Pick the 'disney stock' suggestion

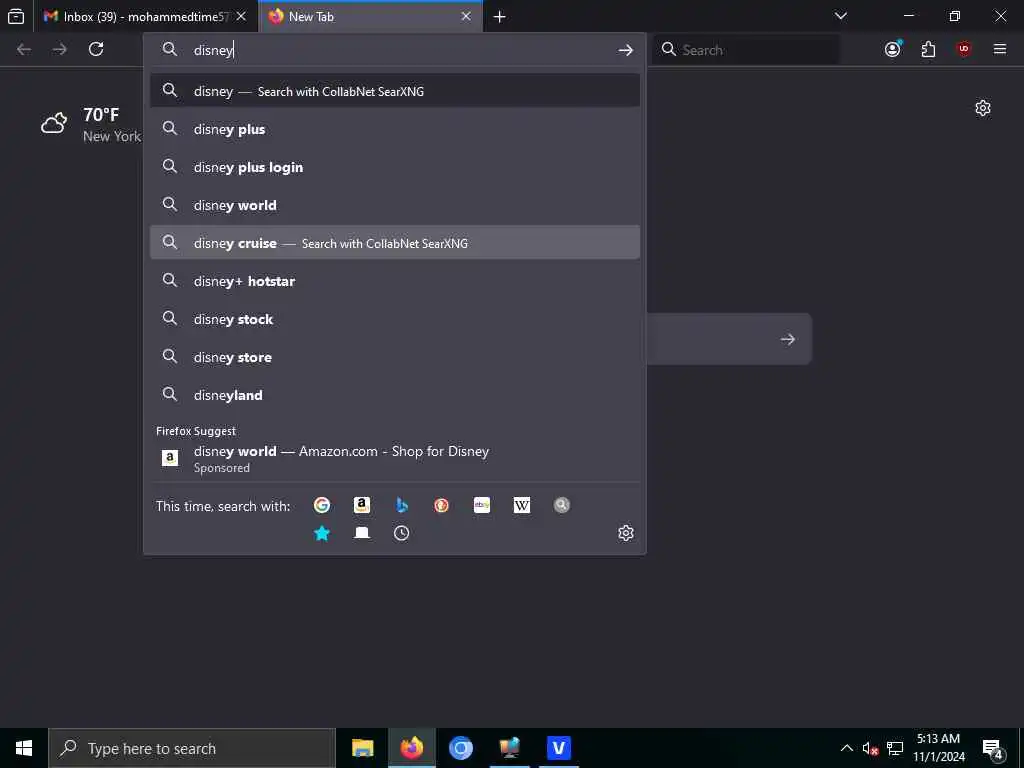tap(394, 319)
